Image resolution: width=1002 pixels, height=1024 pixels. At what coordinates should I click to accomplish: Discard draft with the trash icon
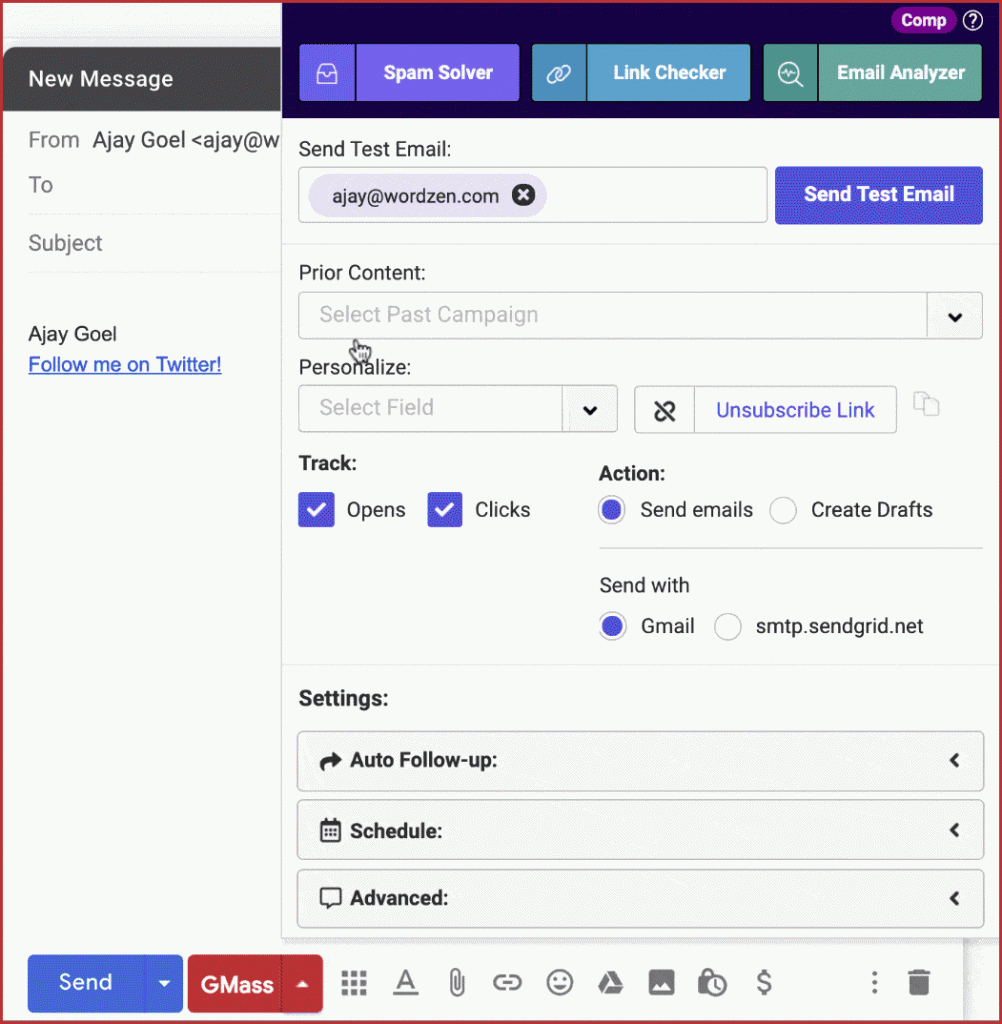click(x=918, y=983)
